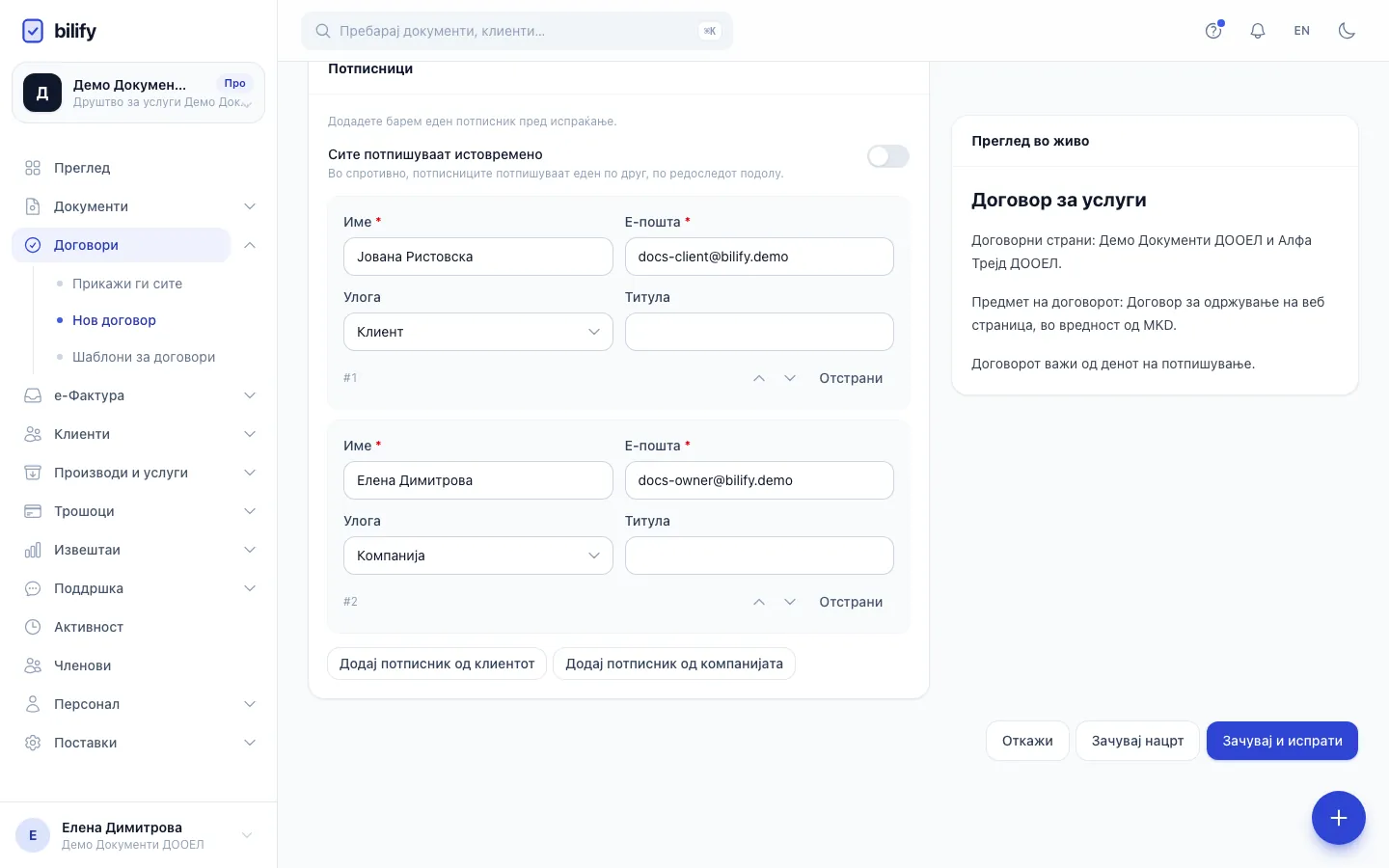Open Улога dropdown showing Компанија
This screenshot has width=1389, height=868.
[x=478, y=556]
